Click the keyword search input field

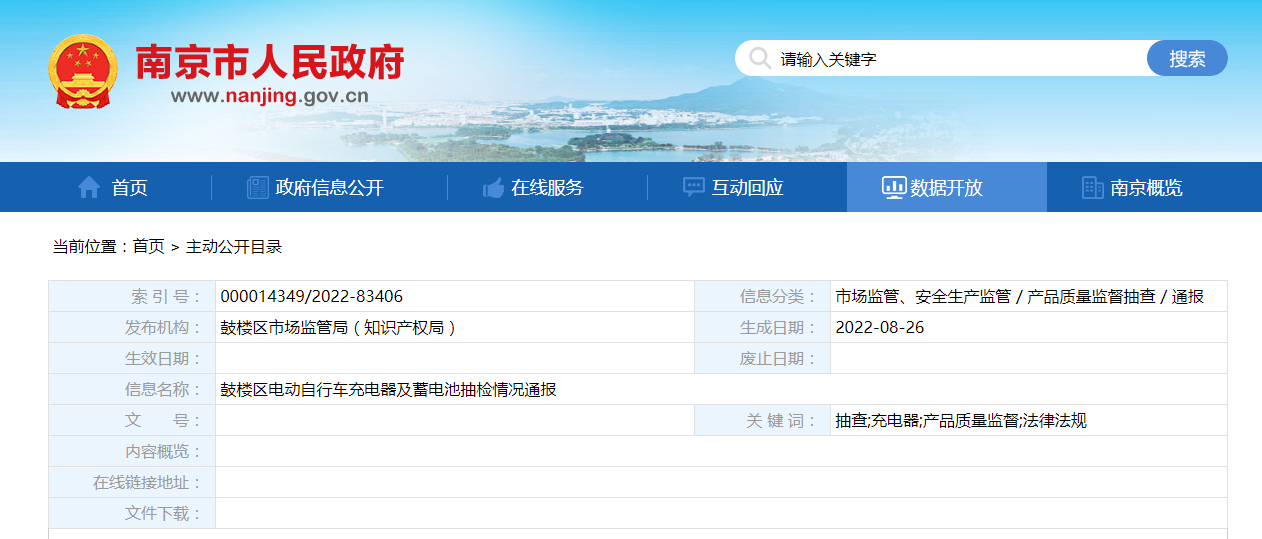click(x=950, y=59)
